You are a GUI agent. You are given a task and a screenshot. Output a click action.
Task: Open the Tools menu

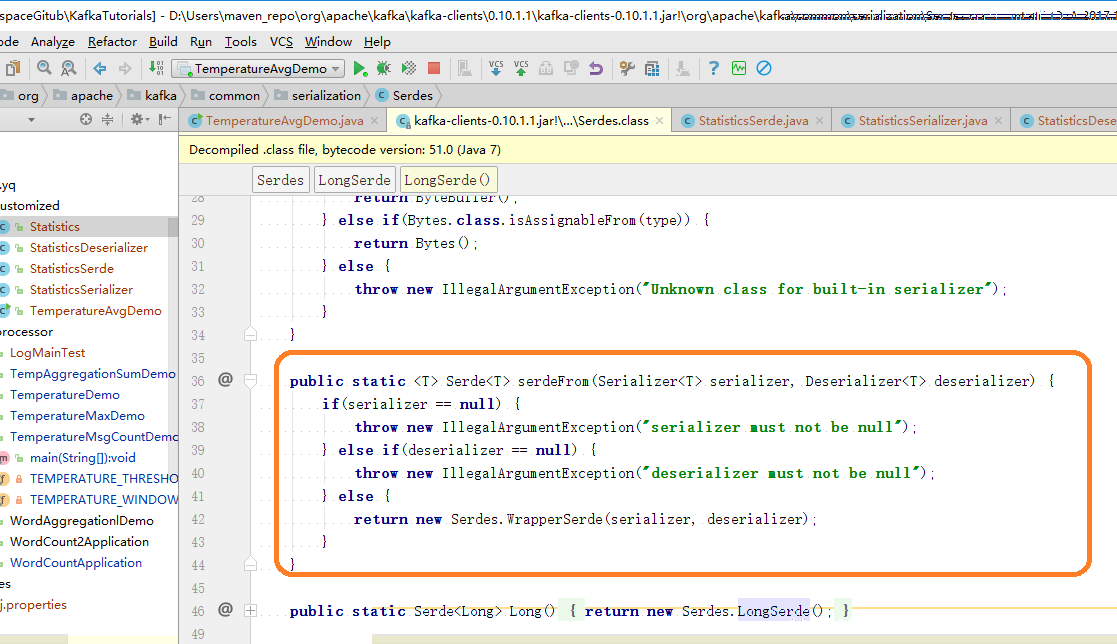[x=241, y=42]
